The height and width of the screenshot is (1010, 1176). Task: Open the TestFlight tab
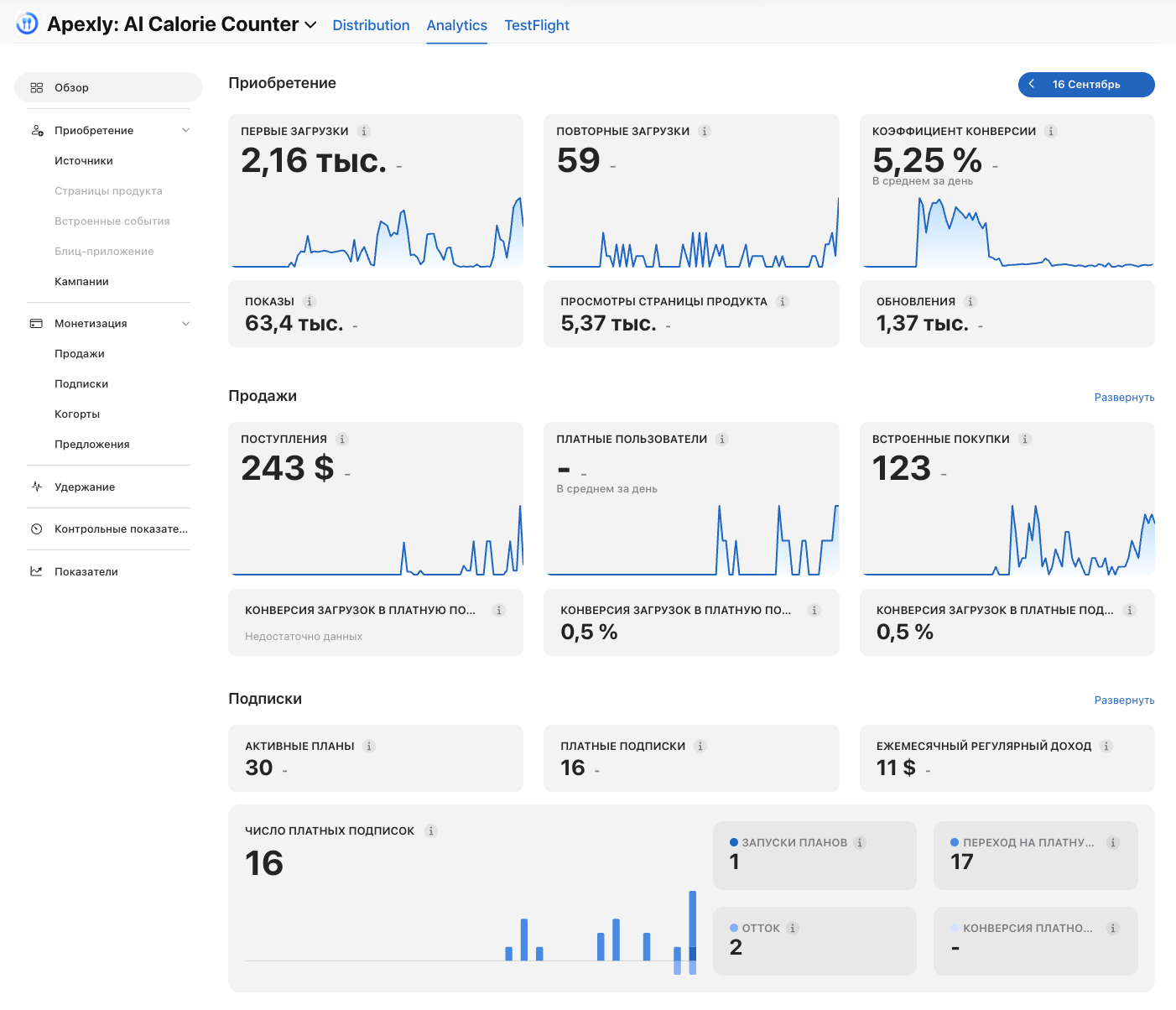(x=537, y=25)
